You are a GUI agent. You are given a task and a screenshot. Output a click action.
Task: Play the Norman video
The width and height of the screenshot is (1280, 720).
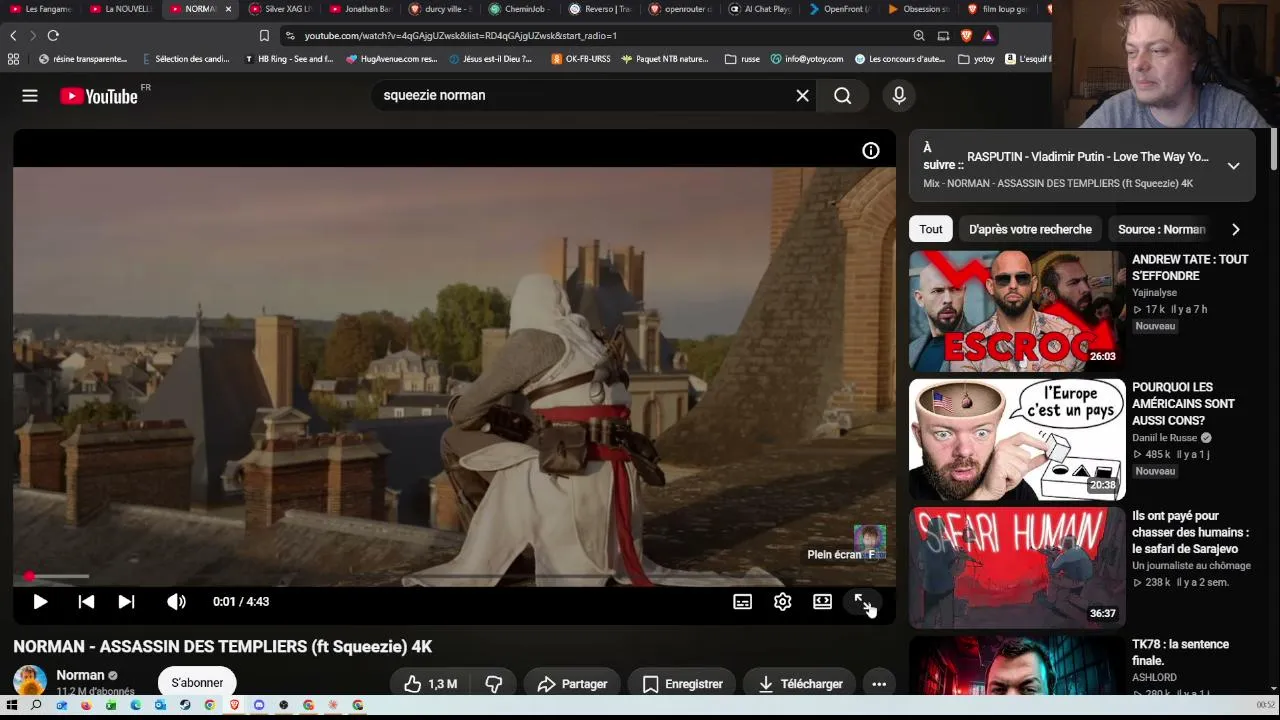[x=40, y=602]
